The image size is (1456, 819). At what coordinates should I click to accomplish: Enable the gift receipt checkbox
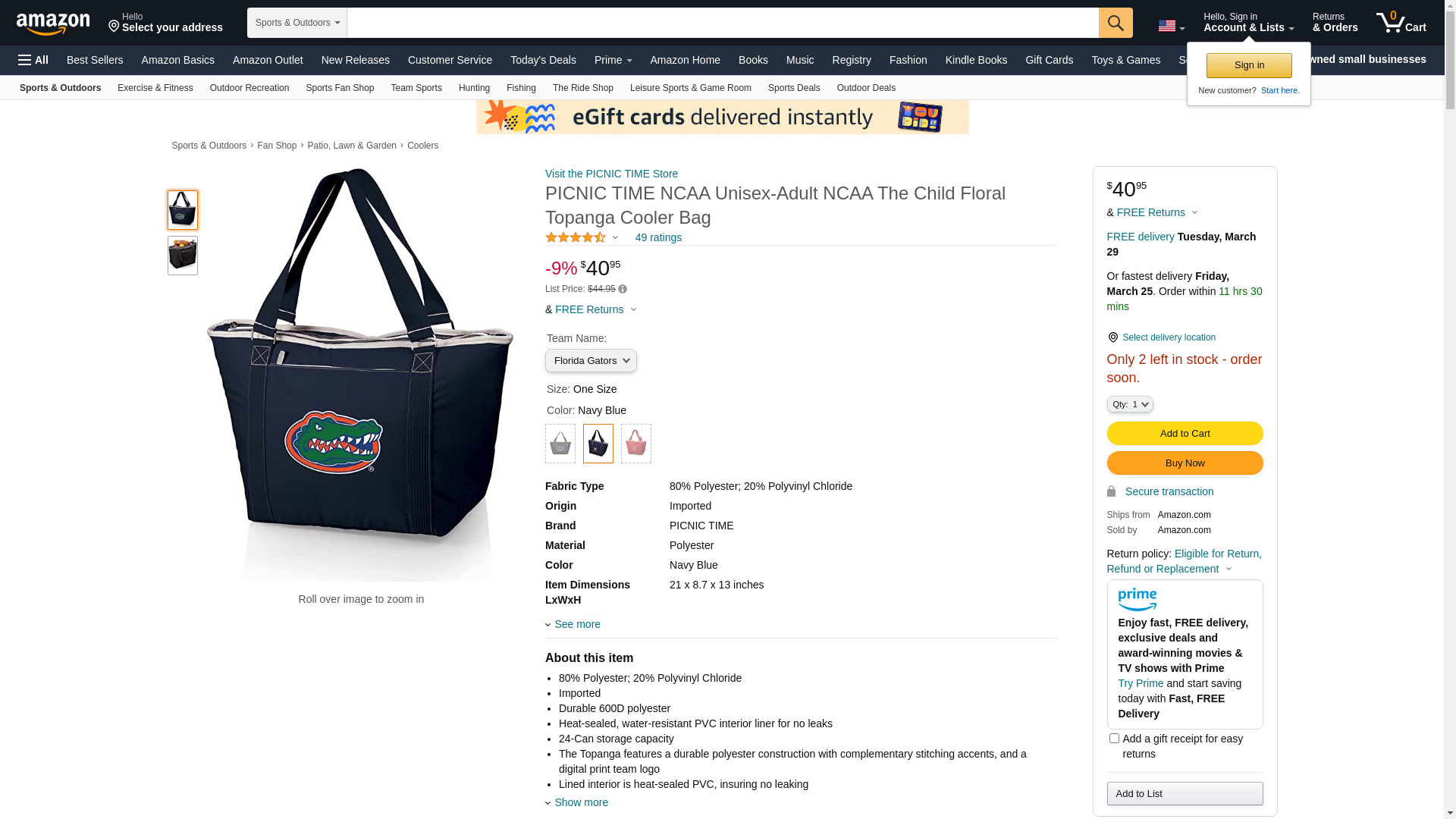[1114, 738]
